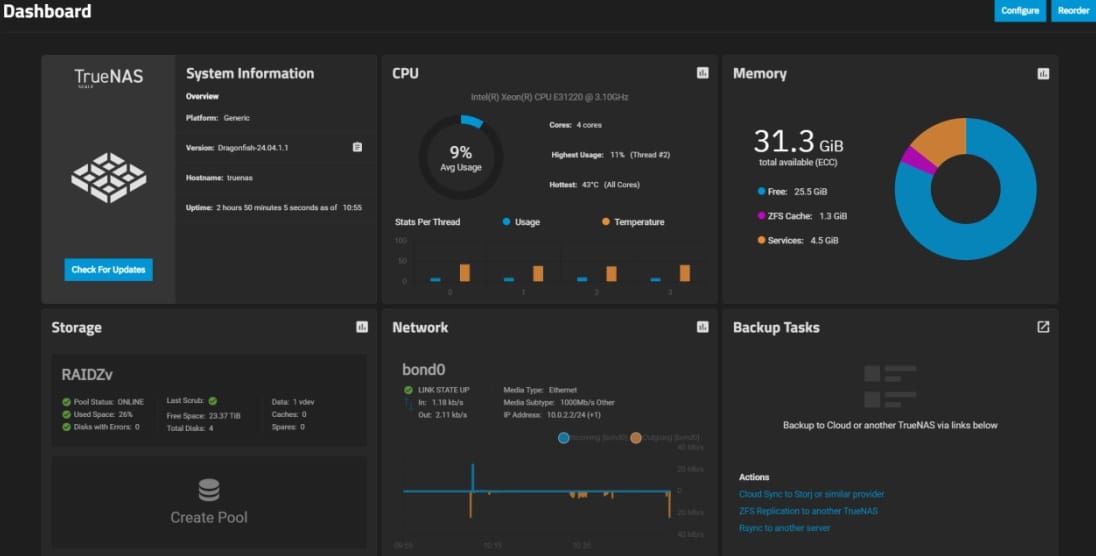Open Storage reports chart icon
This screenshot has height=556, width=1096.
(362, 327)
